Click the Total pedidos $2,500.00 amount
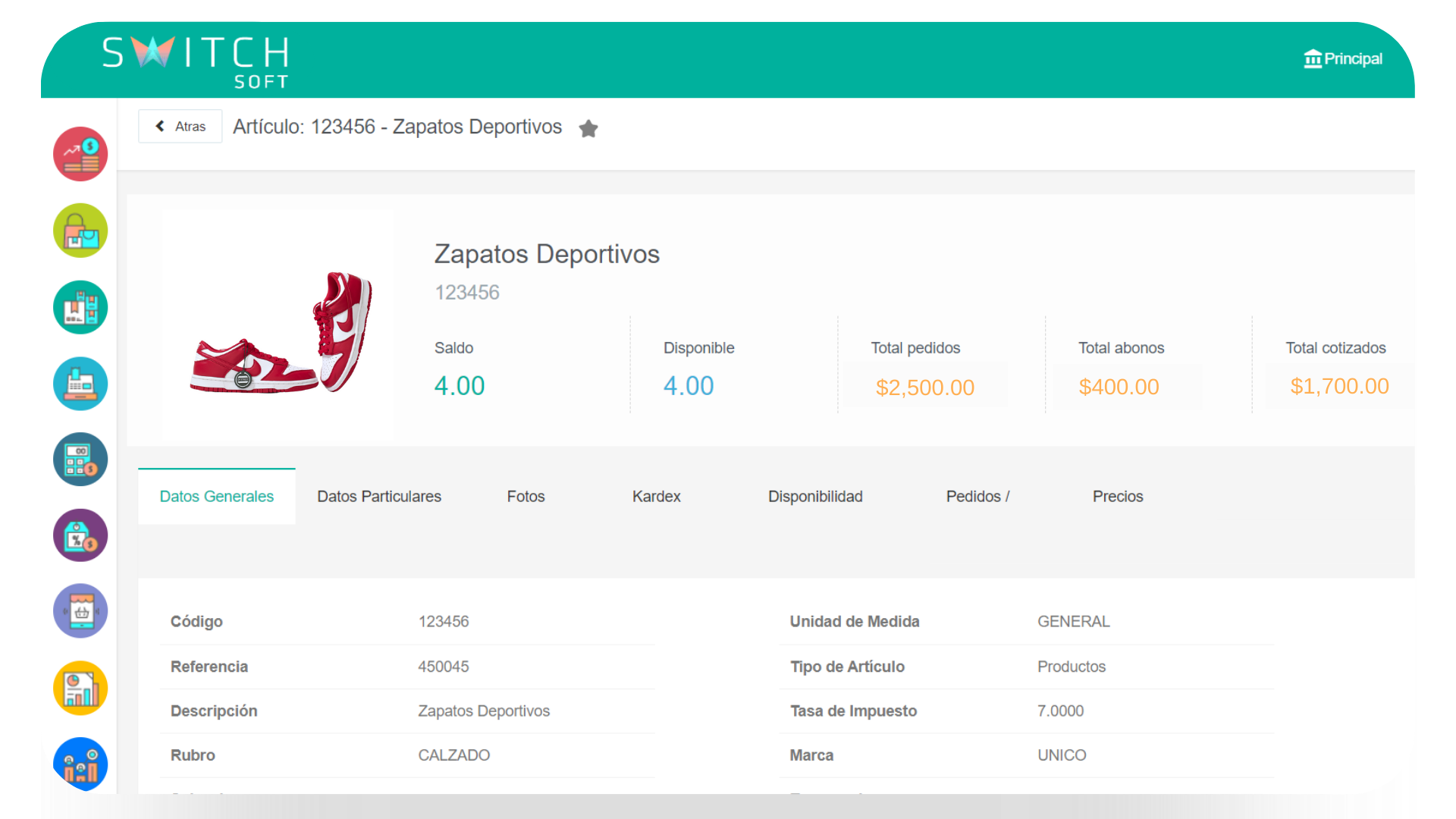 pos(924,388)
